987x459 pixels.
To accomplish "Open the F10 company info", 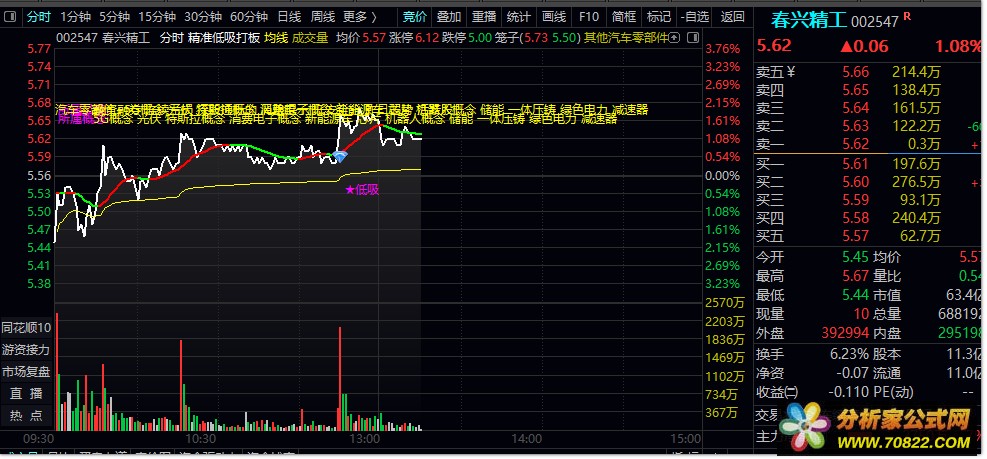I will [x=589, y=17].
